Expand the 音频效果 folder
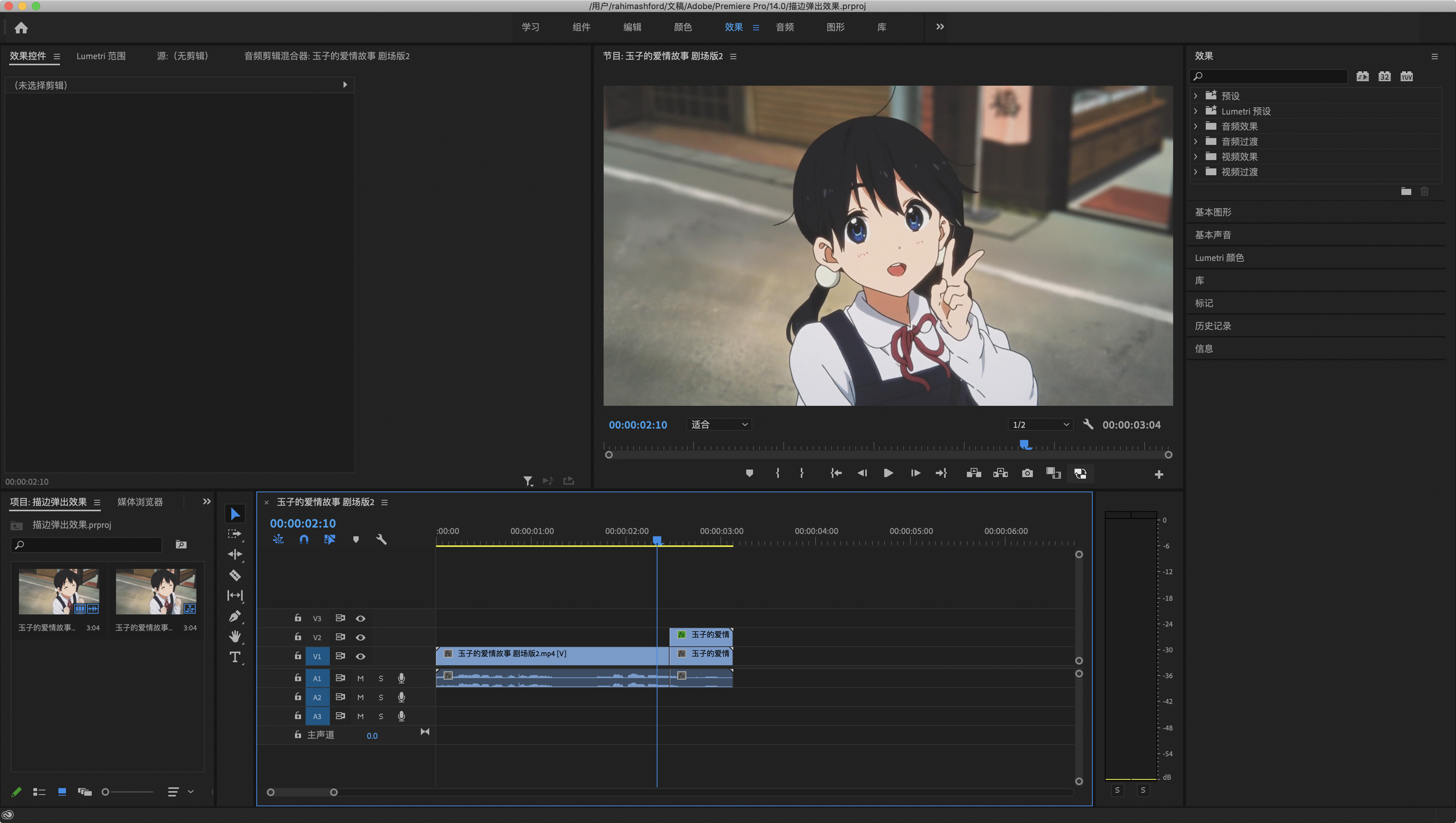Viewport: 1456px width, 823px height. pos(1195,126)
